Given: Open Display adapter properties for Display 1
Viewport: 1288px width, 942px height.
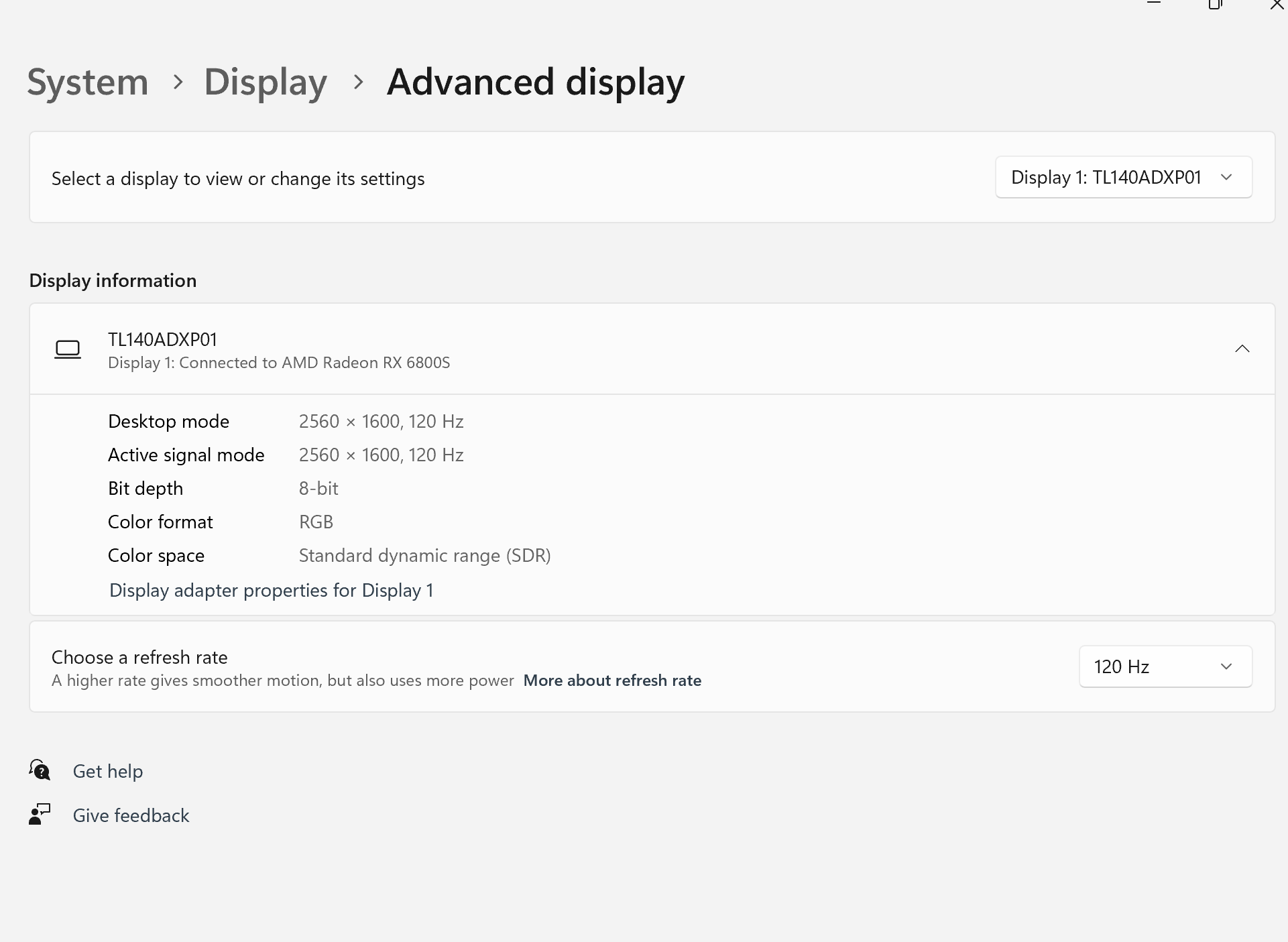Looking at the screenshot, I should click(x=271, y=591).
